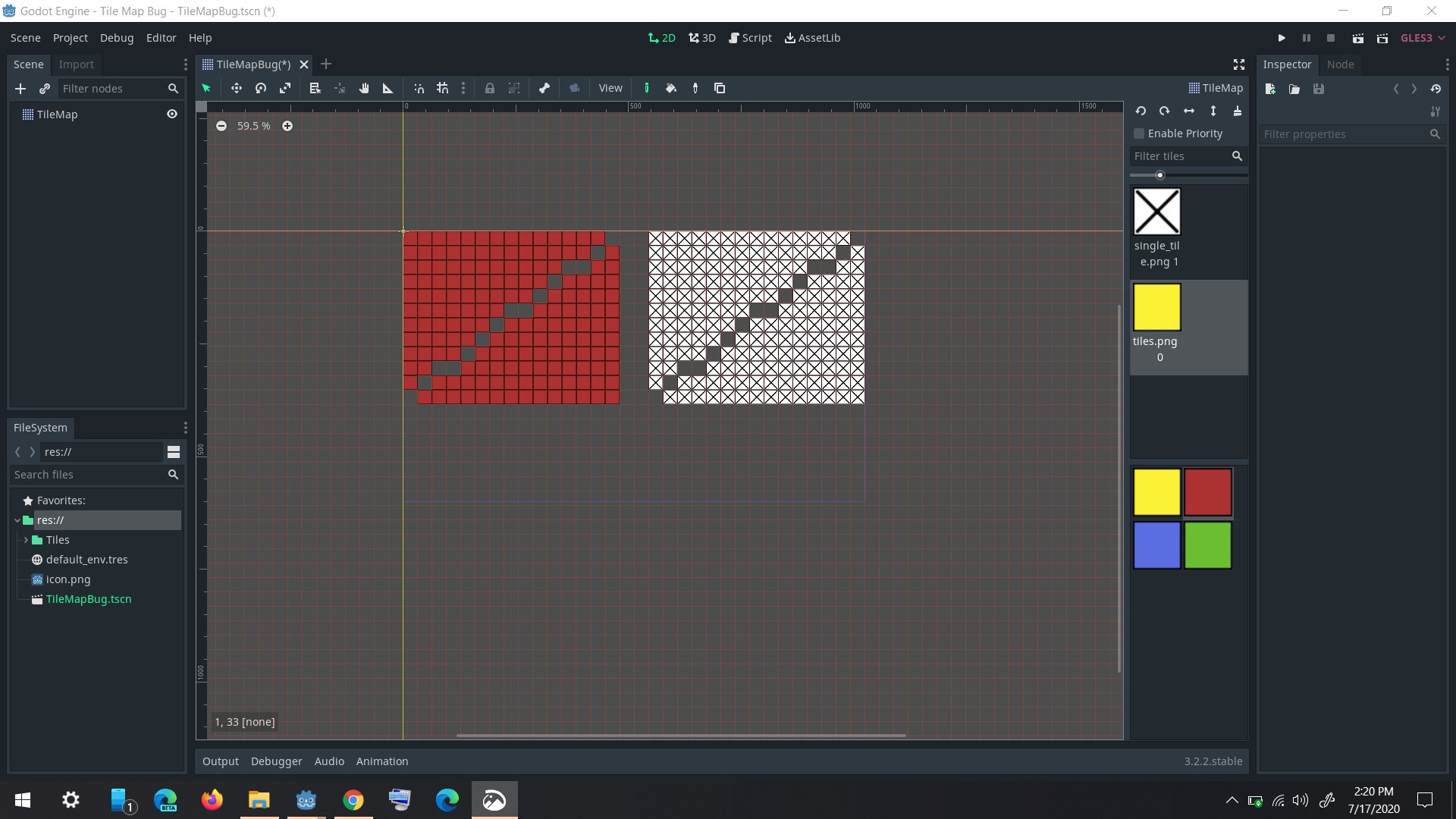Add a new node with plus icon
The image size is (1456, 819).
pos(20,89)
